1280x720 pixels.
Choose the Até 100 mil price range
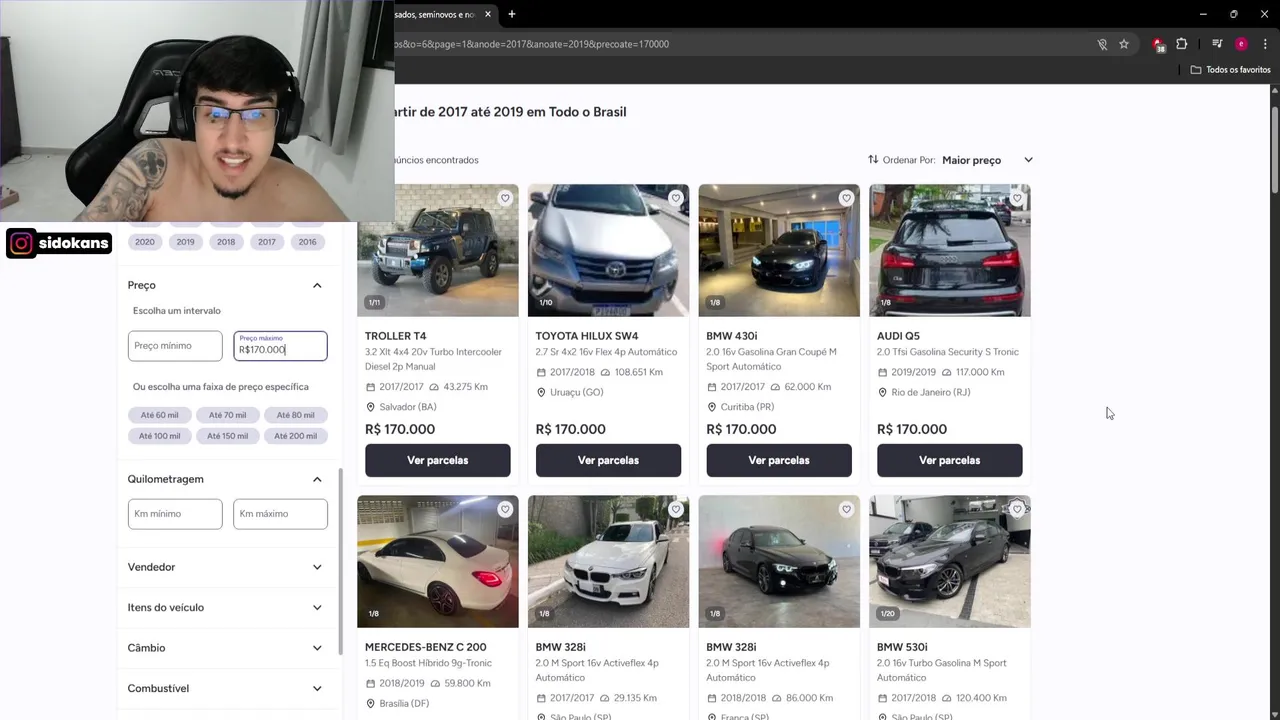click(159, 436)
